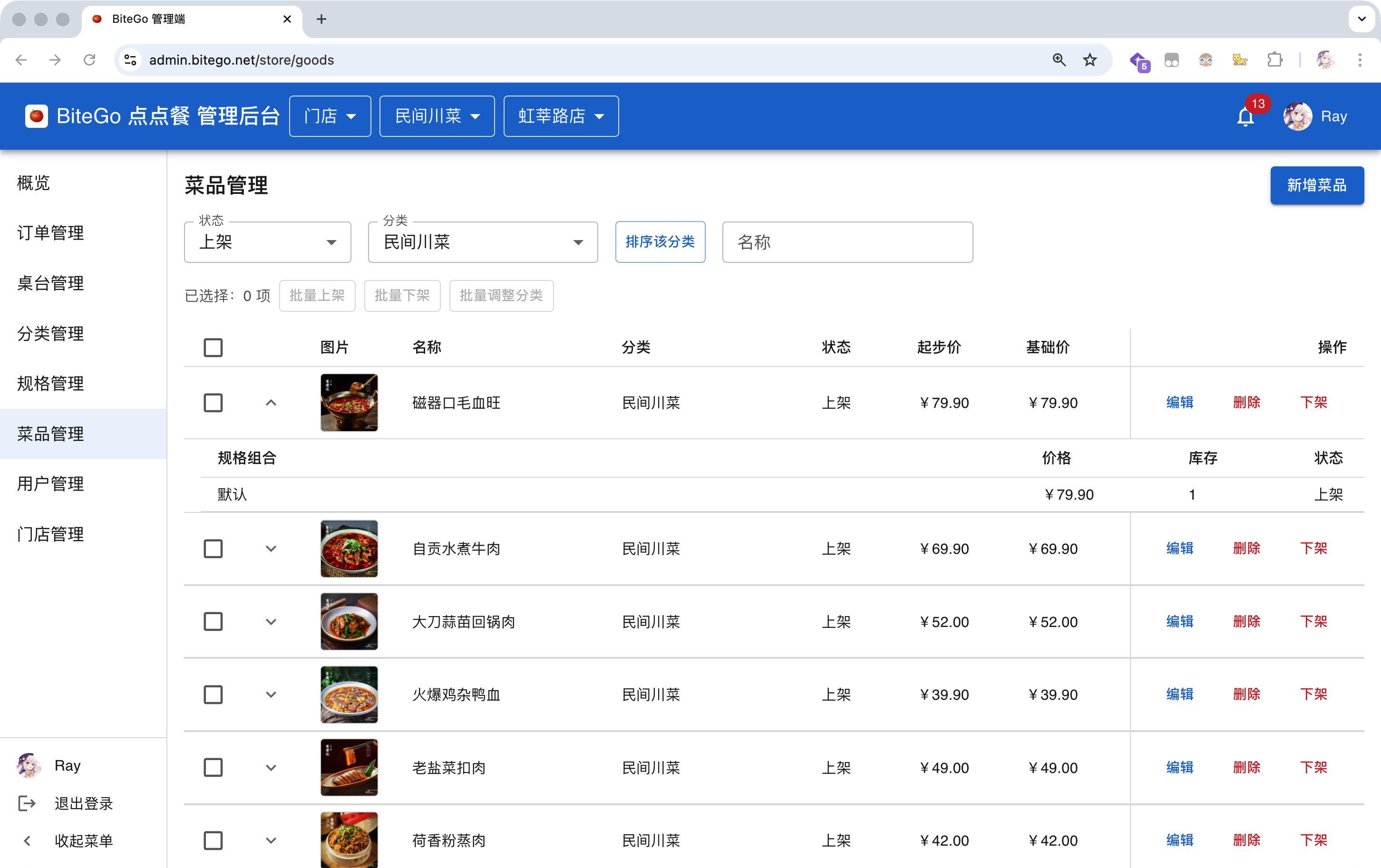Expand the 大刀蒜苗回锅肉 row details
This screenshot has width=1381, height=868.
click(271, 621)
